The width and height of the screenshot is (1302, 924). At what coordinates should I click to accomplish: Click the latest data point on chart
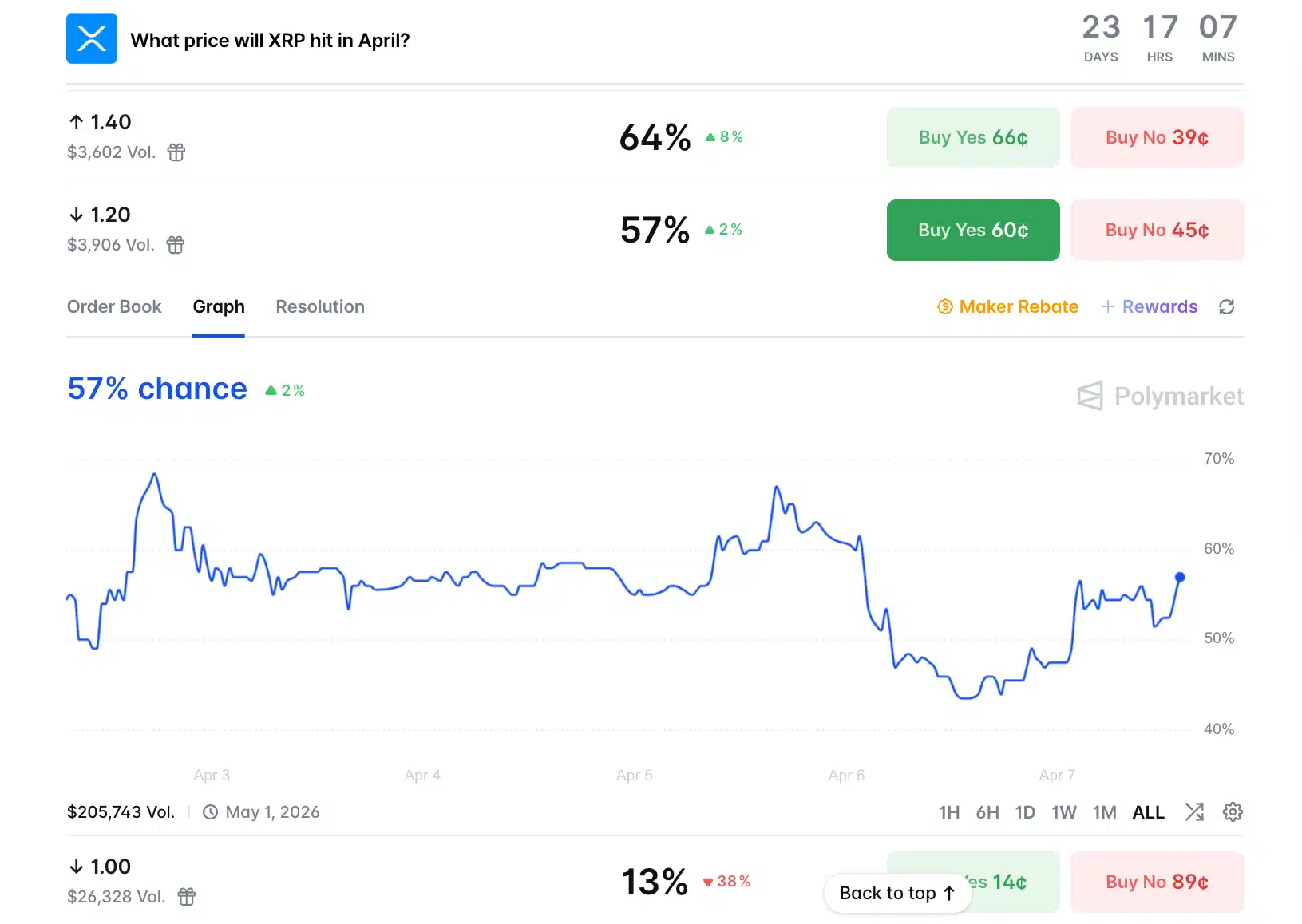(x=1180, y=577)
